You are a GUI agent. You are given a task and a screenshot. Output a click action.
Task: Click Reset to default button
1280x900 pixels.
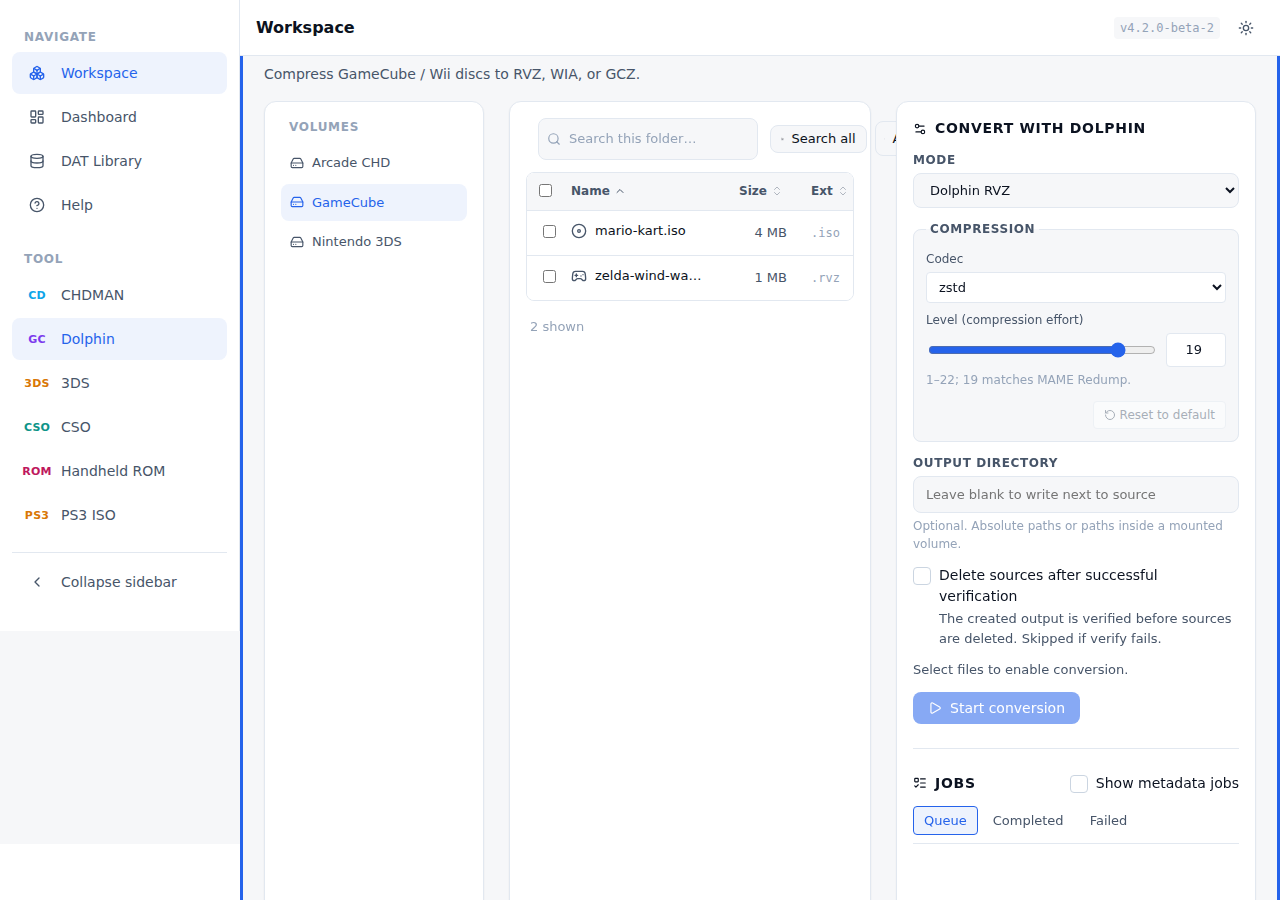tap(1159, 415)
